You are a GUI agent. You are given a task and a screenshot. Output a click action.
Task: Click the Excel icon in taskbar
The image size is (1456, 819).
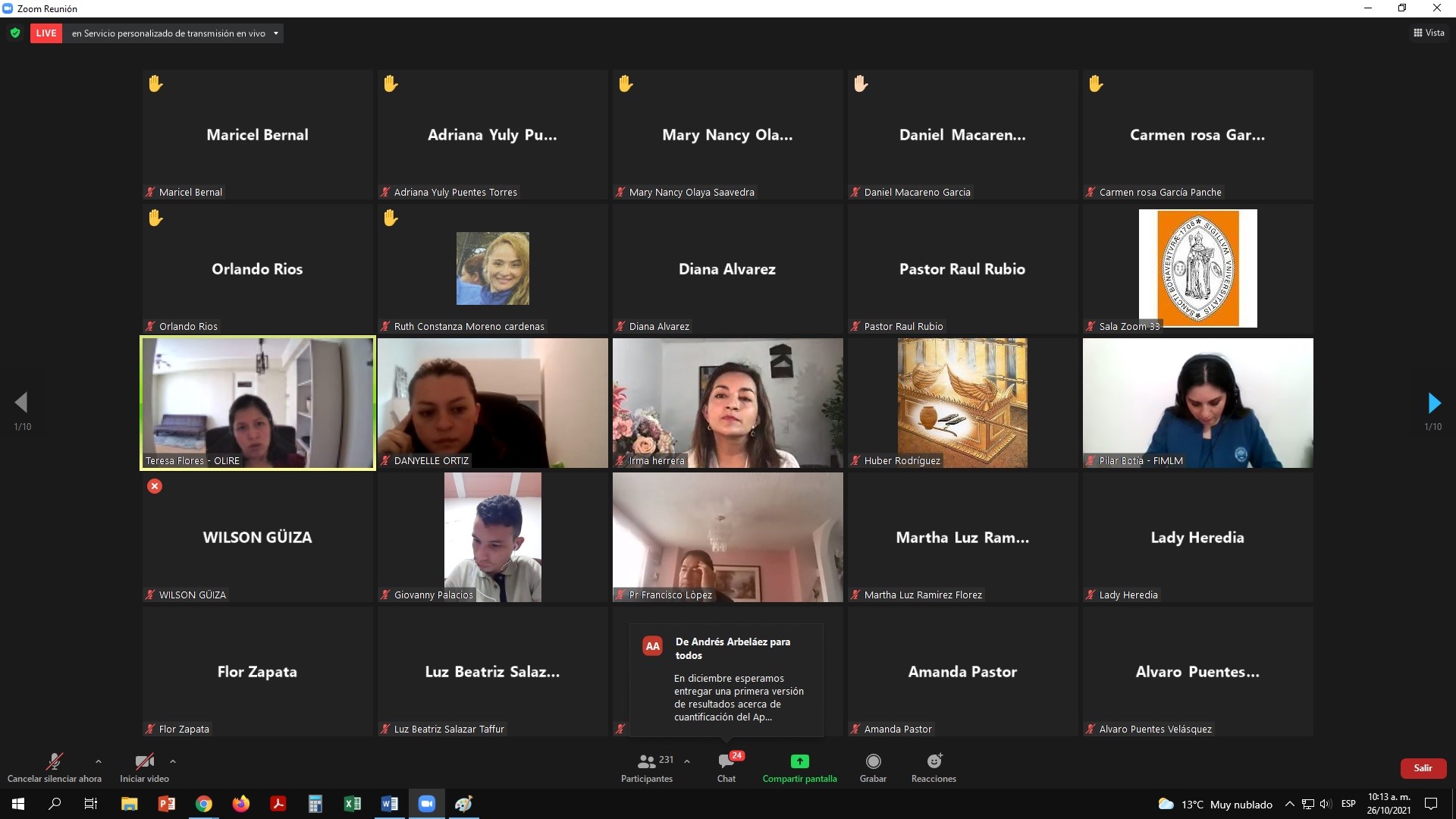click(x=353, y=804)
